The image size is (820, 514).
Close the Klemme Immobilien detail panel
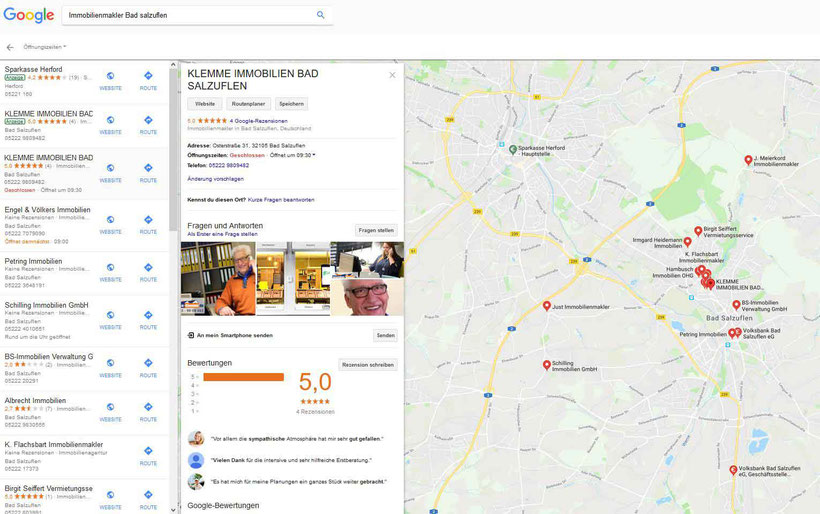[x=392, y=75]
